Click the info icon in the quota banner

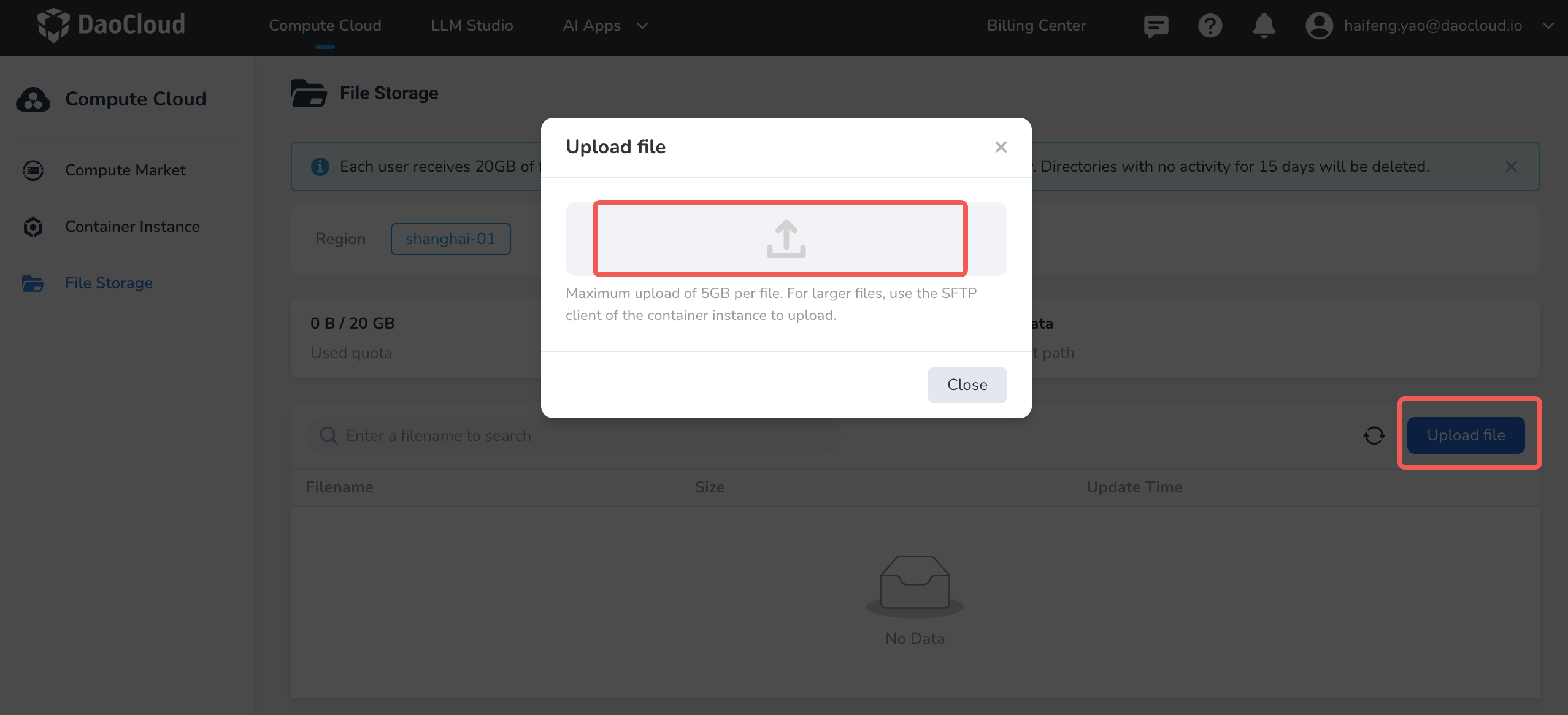(x=320, y=166)
